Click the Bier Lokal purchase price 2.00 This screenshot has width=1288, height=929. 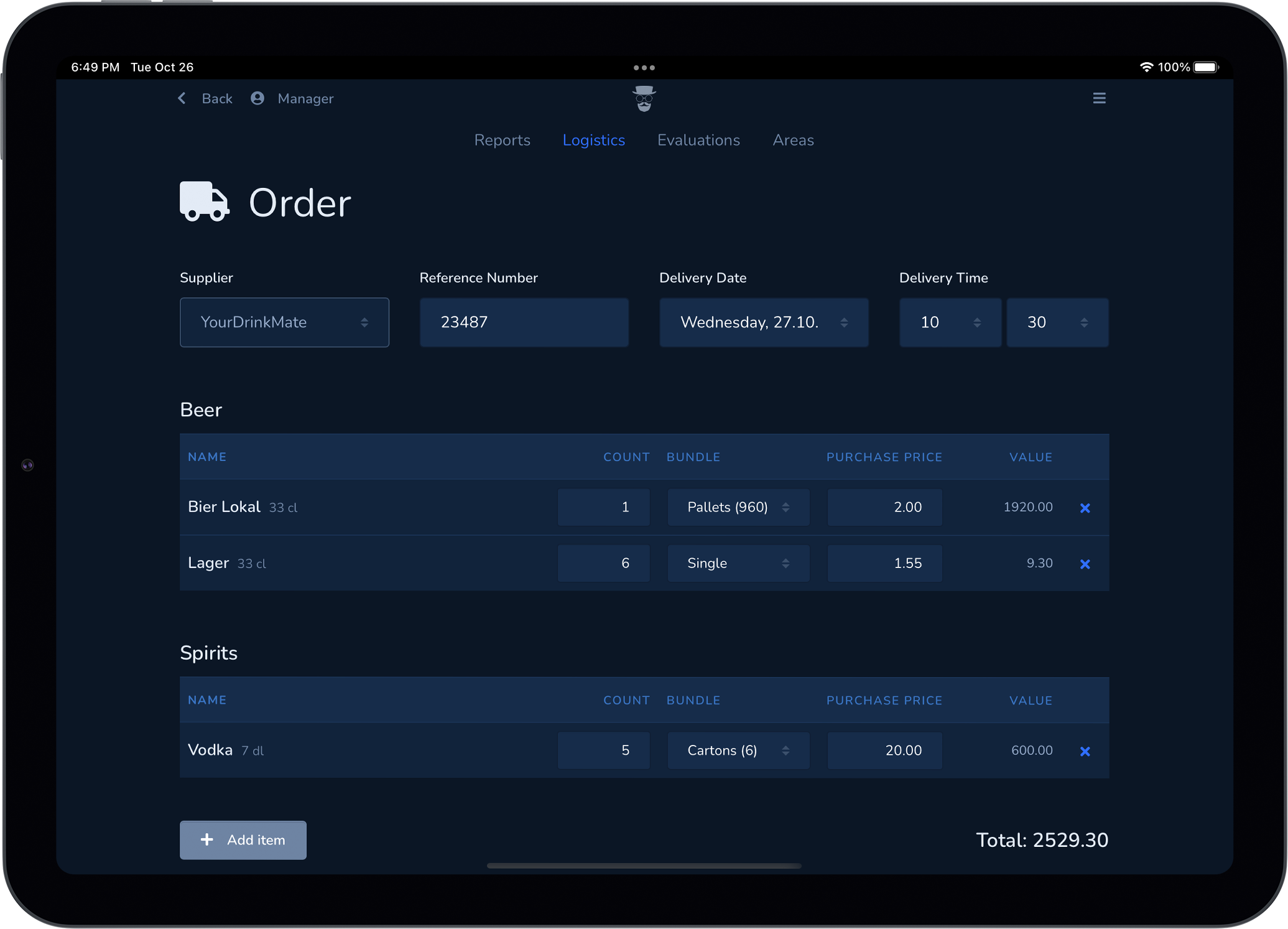pos(884,507)
